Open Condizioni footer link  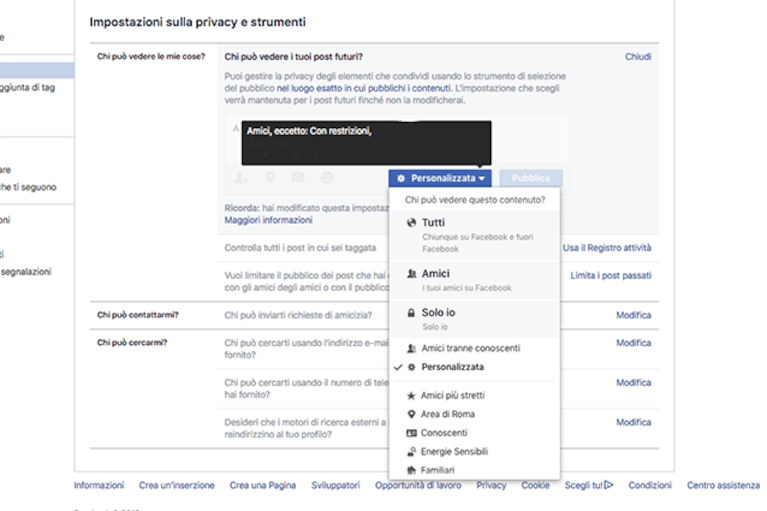650,485
